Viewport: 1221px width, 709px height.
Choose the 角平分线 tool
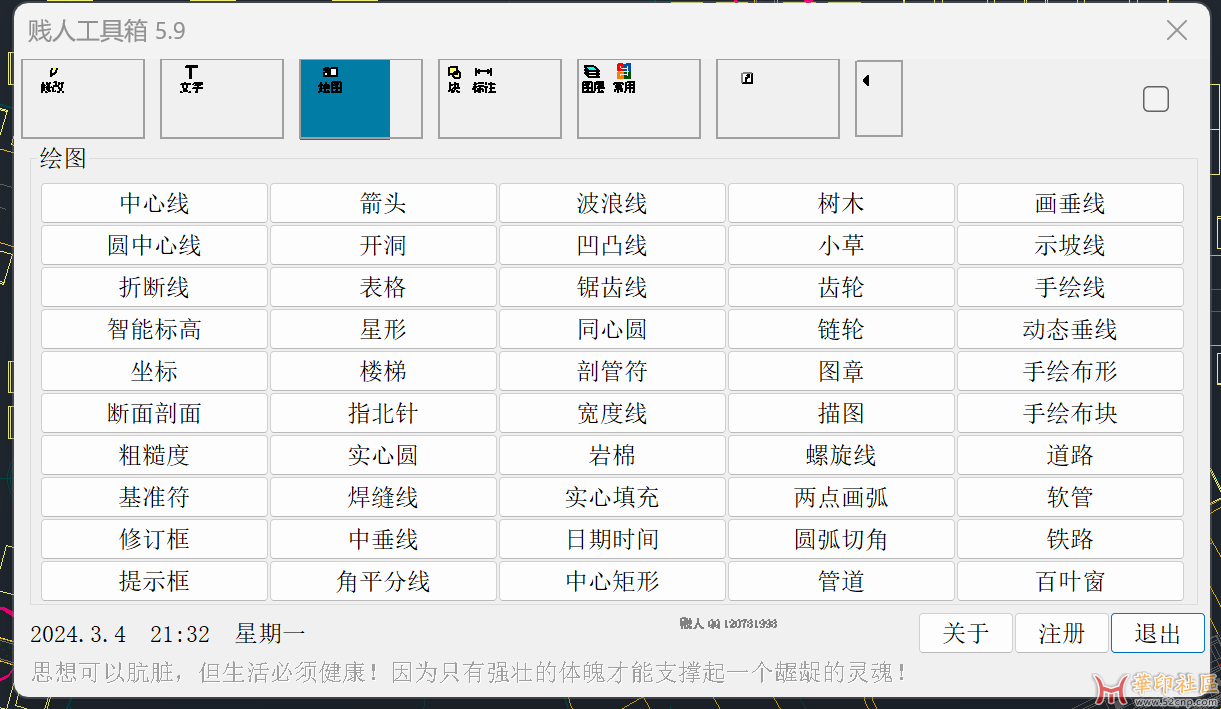(x=383, y=581)
